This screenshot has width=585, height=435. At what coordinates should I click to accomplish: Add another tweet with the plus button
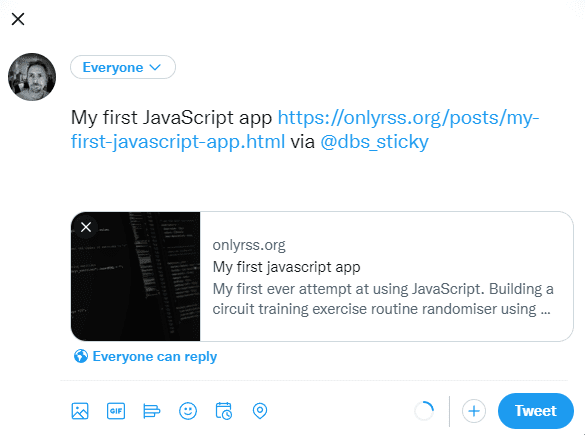click(x=474, y=411)
